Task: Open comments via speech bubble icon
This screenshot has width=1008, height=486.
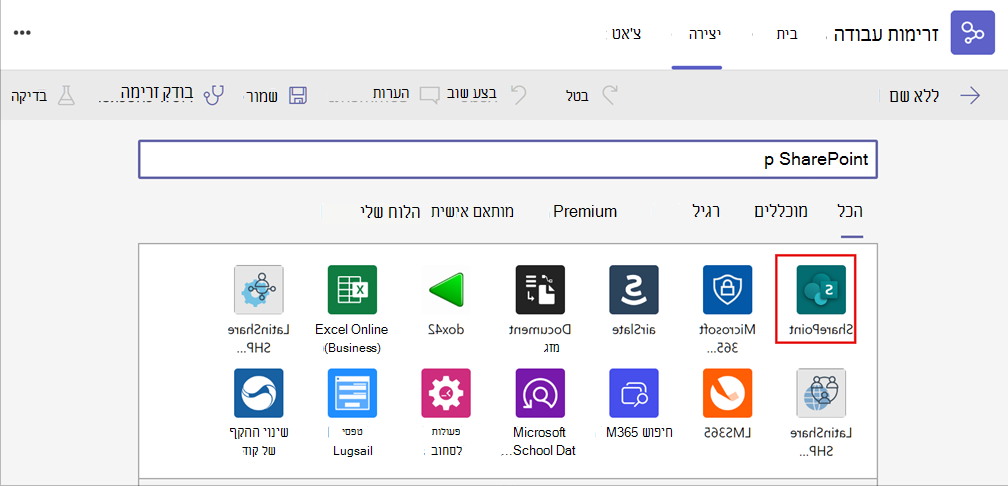Action: tap(429, 96)
